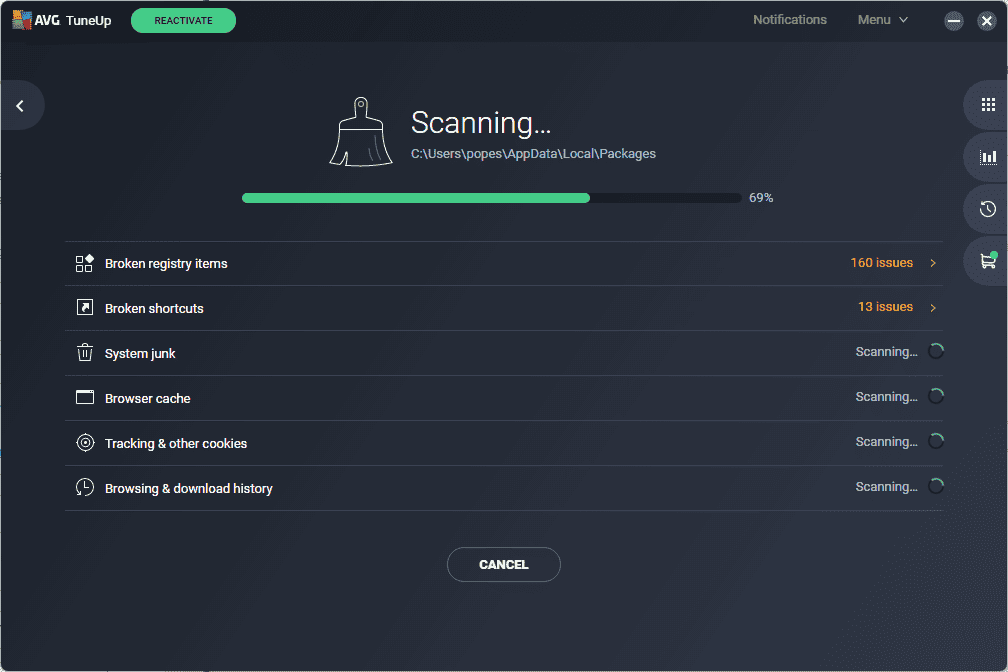Click the Tracking cookies target icon
Viewport: 1008px width, 672px height.
85,442
